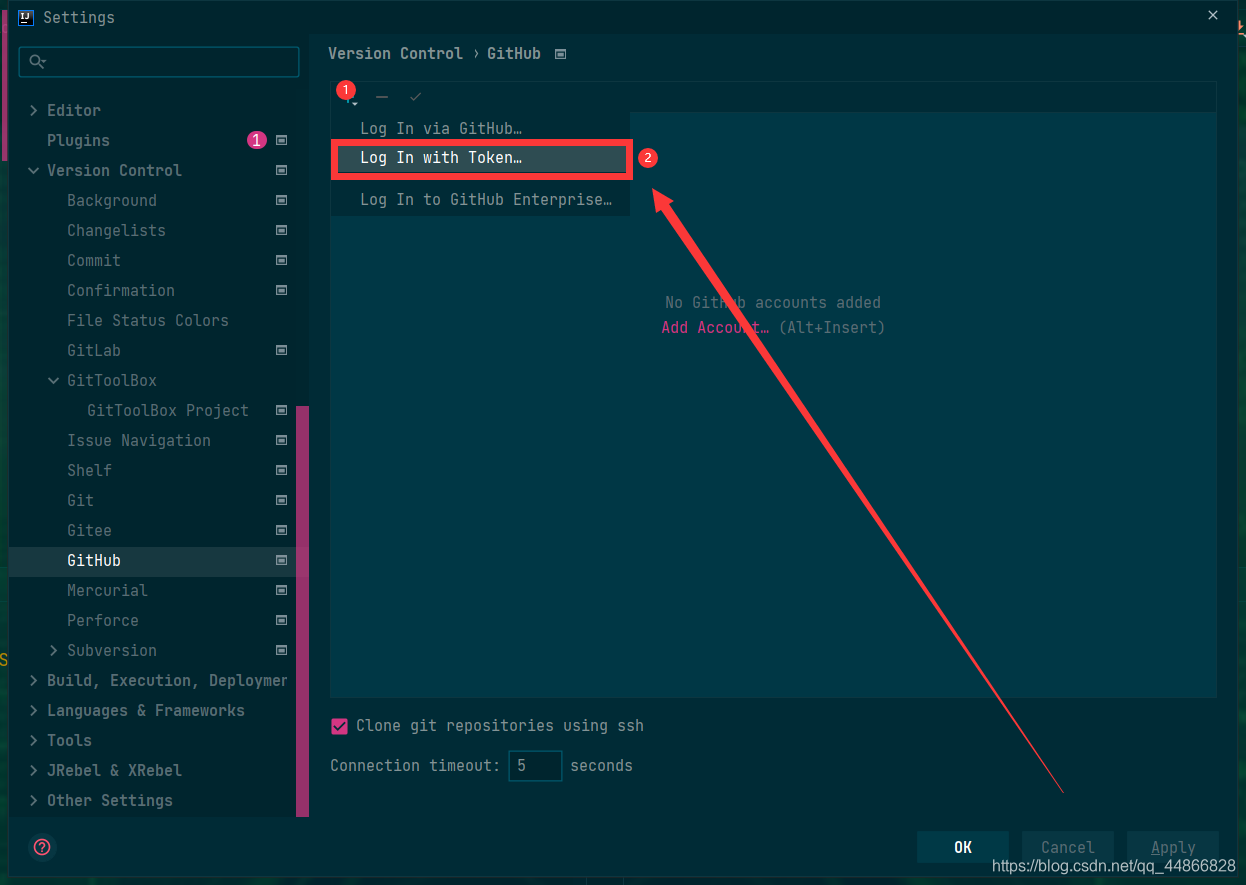Collapse the GitToolBox node
The width and height of the screenshot is (1246, 885).
click(54, 380)
